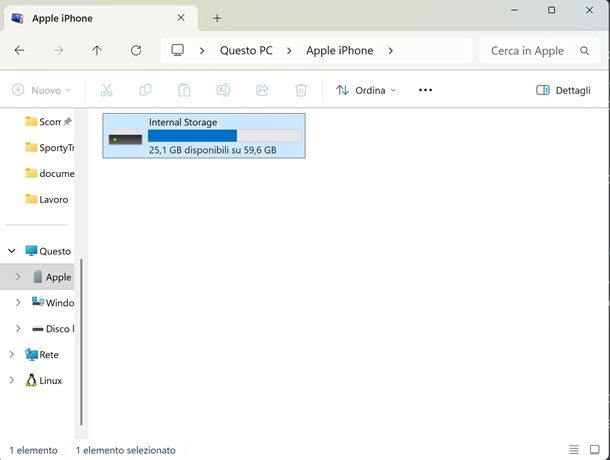610x460 pixels.
Task: Click the Cut scissors icon
Action: click(106, 90)
